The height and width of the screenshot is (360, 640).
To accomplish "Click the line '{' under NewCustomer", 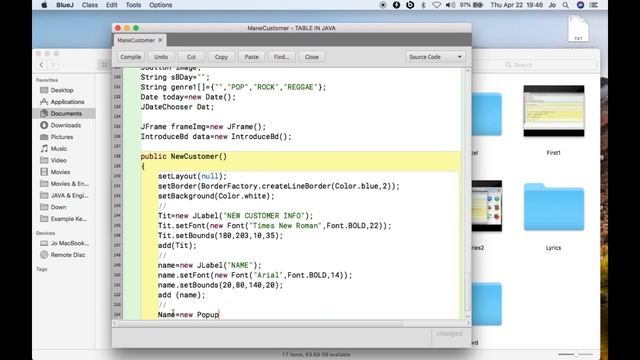I will click(x=143, y=166).
